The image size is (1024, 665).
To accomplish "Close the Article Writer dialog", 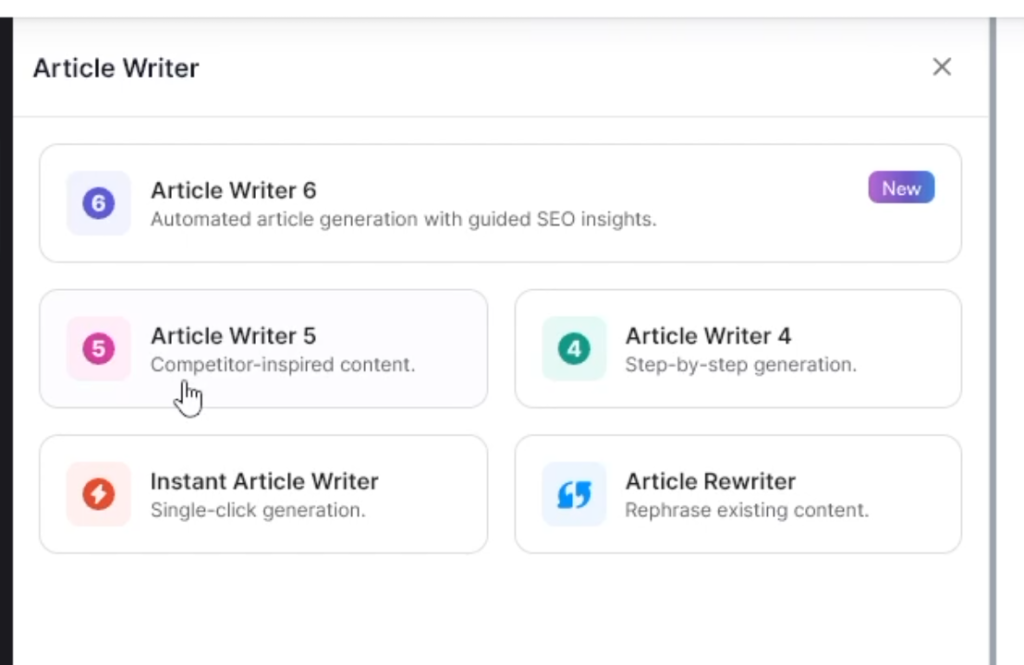I will [941, 66].
